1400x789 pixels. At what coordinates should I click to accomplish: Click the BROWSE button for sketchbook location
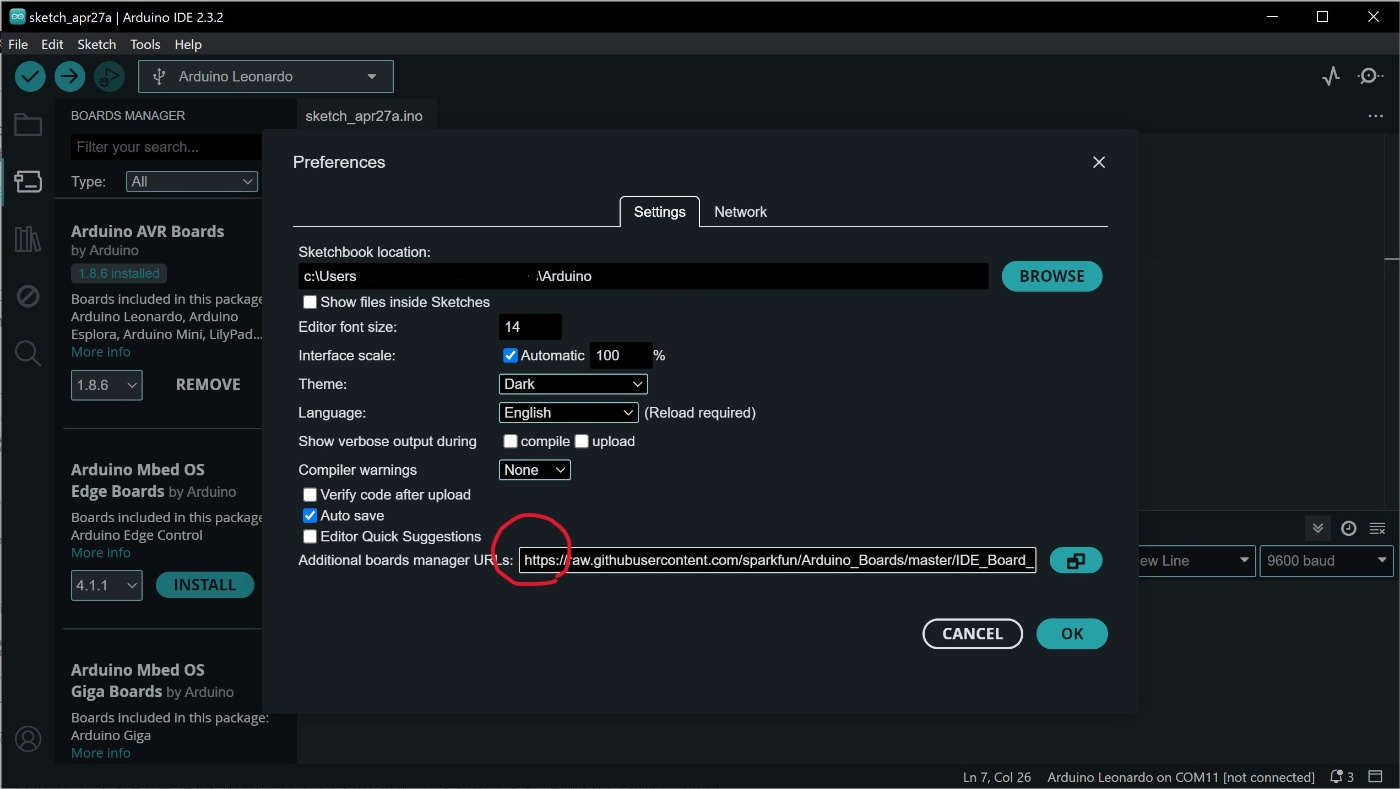[1052, 276]
